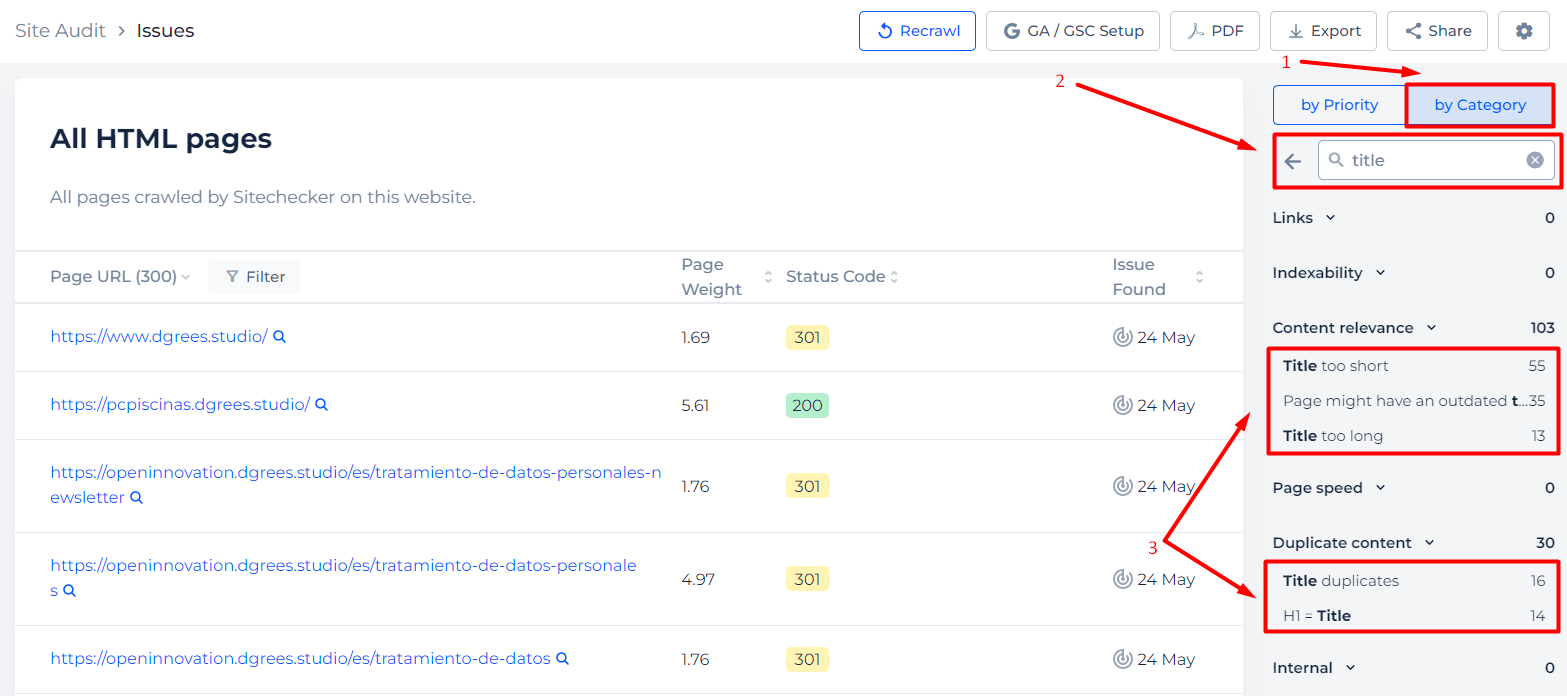Click magnifier icon beside tratamiento-de-datos URL

[x=562, y=659]
